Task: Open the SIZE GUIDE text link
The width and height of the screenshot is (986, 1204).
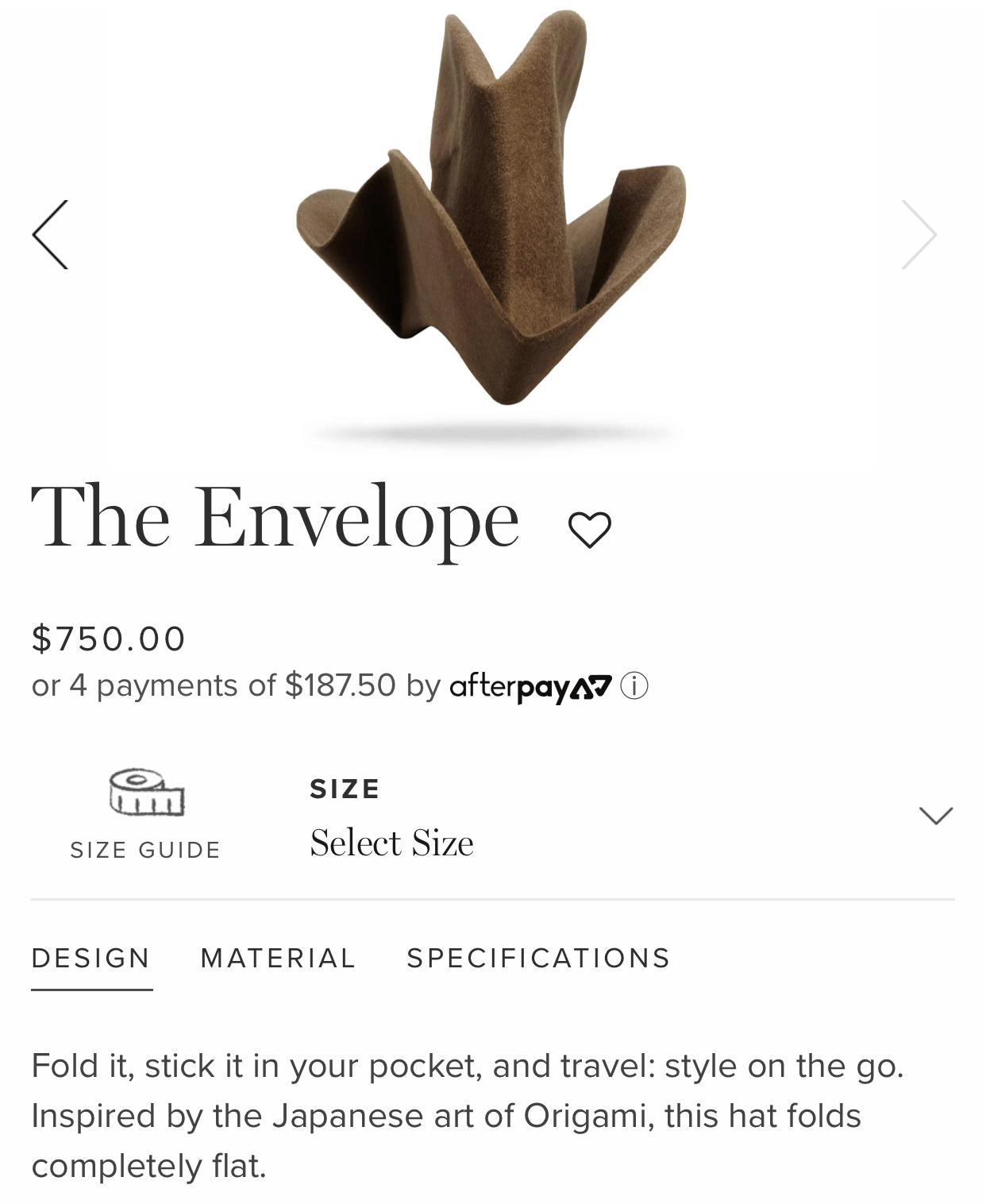Action: click(x=146, y=850)
